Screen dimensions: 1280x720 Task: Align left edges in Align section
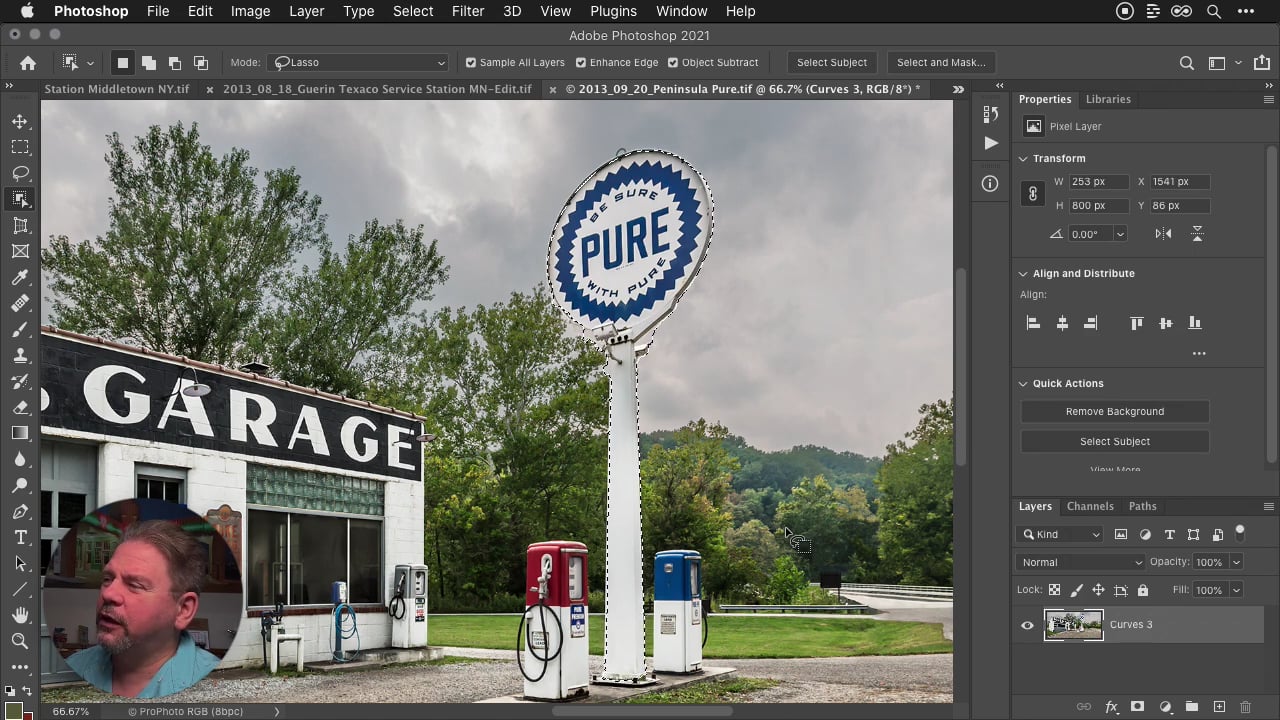[x=1034, y=323]
